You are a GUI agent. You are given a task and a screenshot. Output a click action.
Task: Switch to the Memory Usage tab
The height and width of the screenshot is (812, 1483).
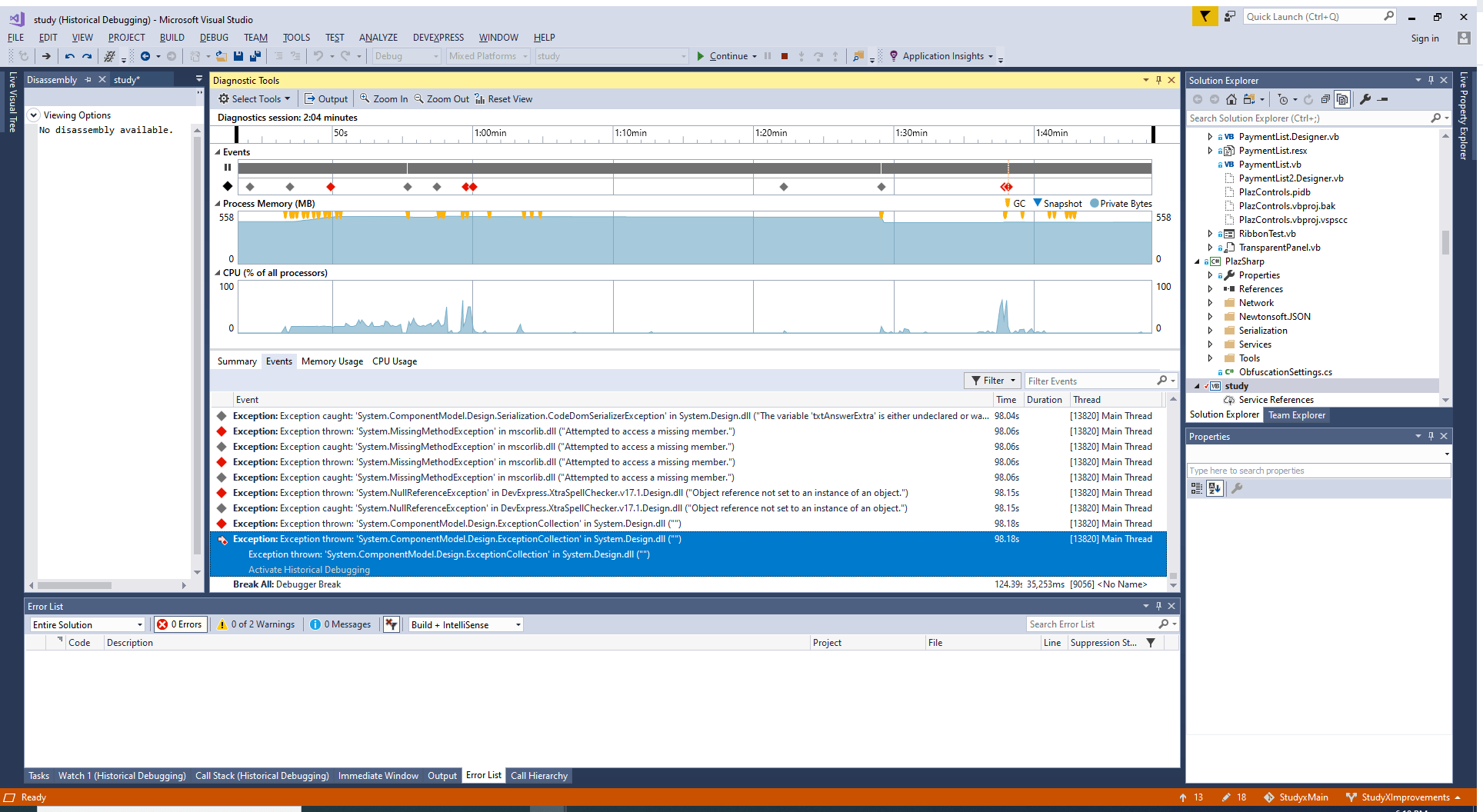[x=332, y=361]
